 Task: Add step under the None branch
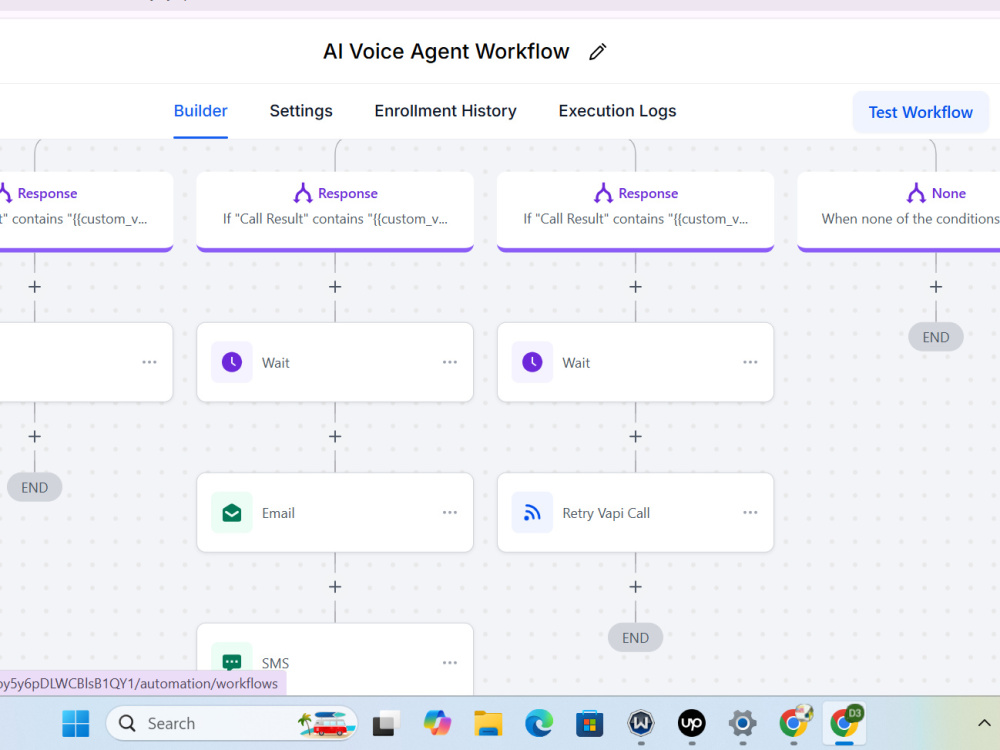(x=936, y=287)
